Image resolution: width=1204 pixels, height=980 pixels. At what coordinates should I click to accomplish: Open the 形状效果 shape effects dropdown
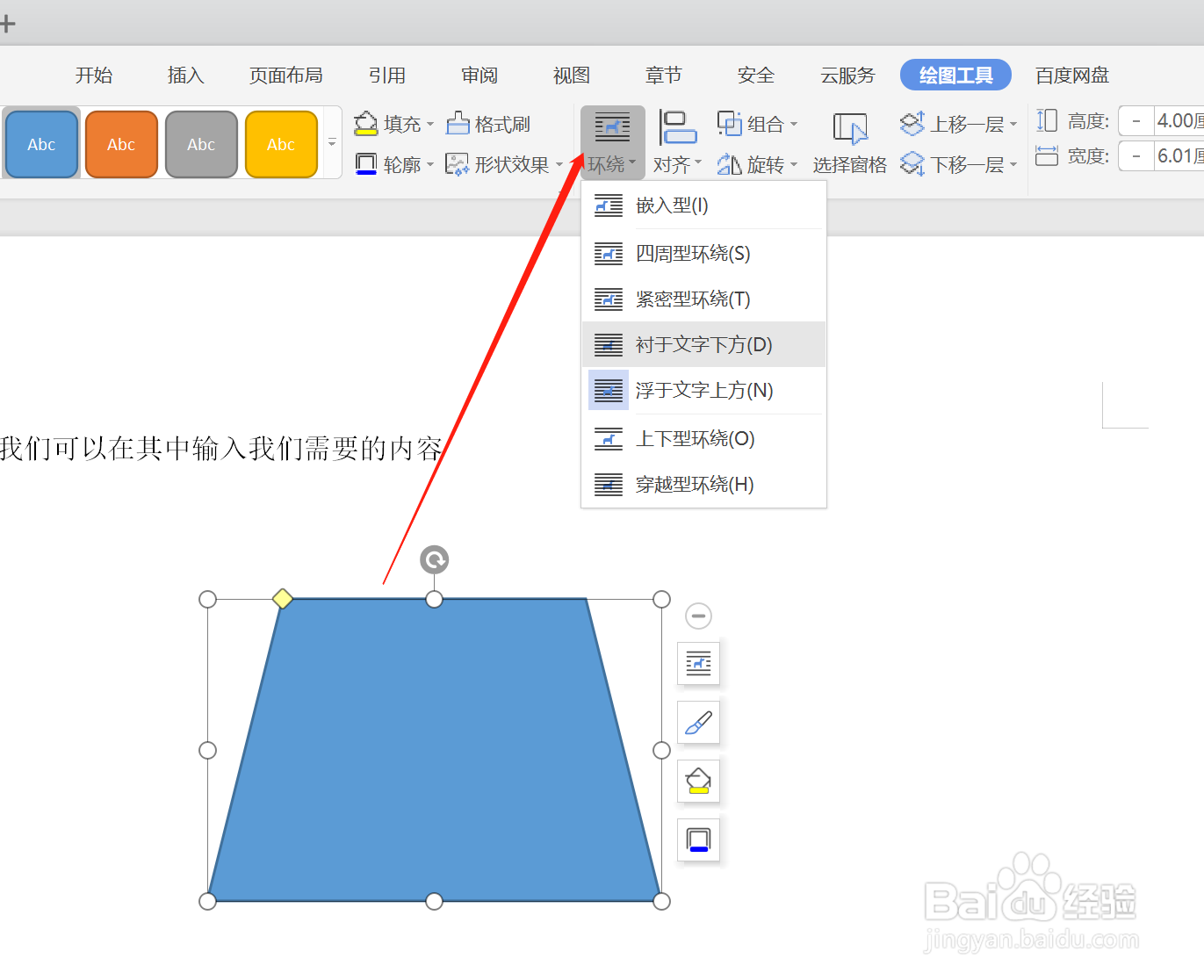click(505, 163)
